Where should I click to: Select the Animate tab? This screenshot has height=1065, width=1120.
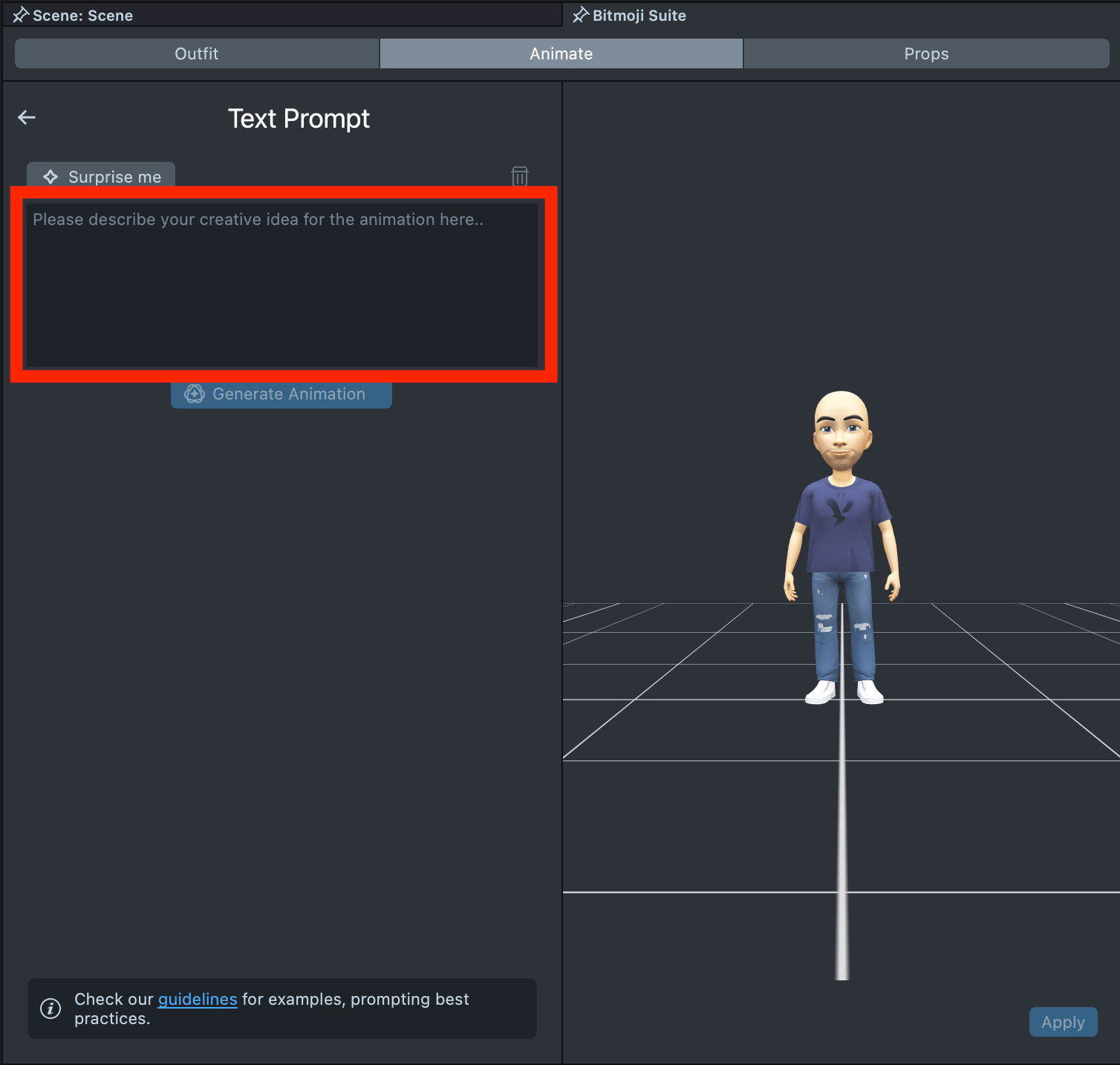561,53
